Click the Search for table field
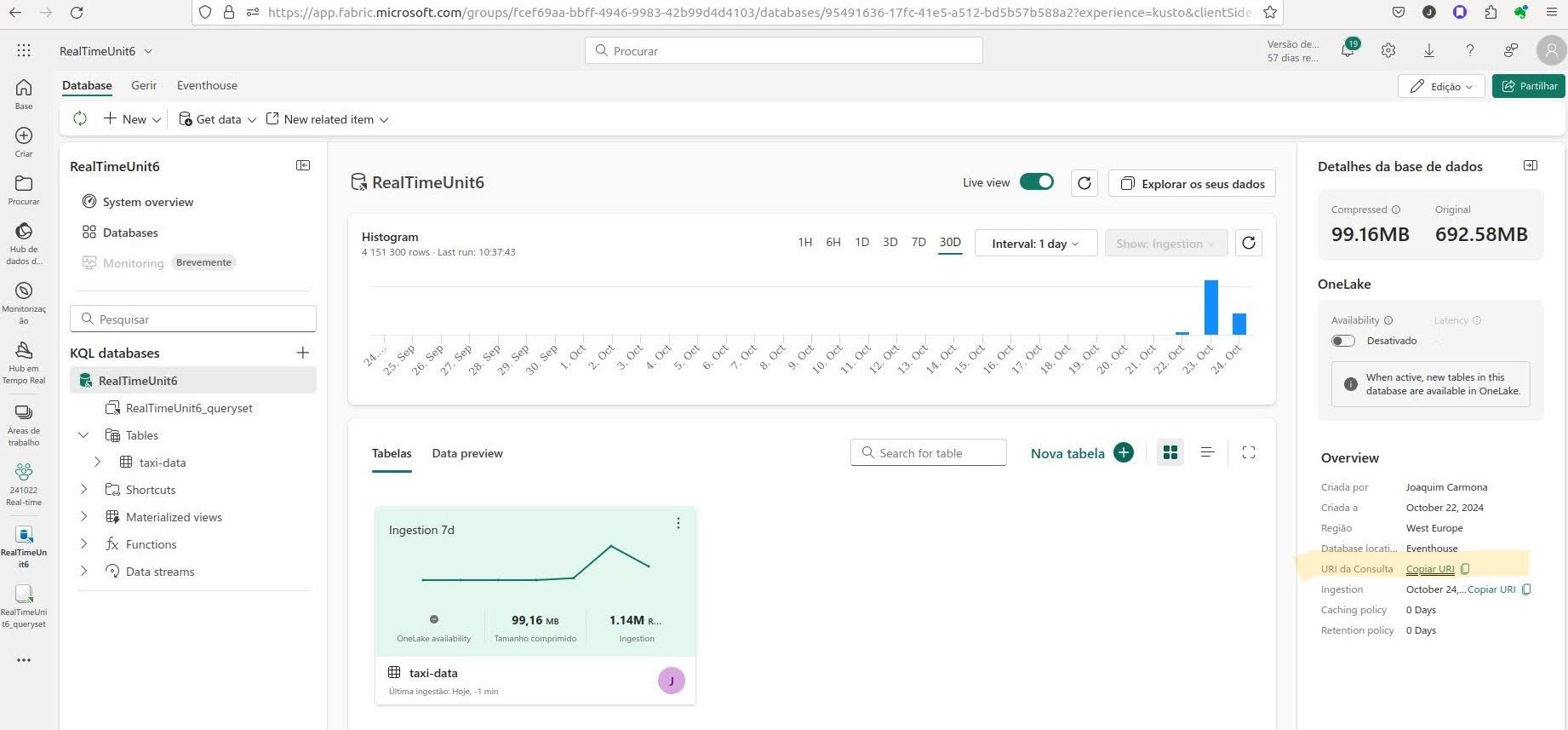Screen dimensions: 1568x730 point(929,452)
